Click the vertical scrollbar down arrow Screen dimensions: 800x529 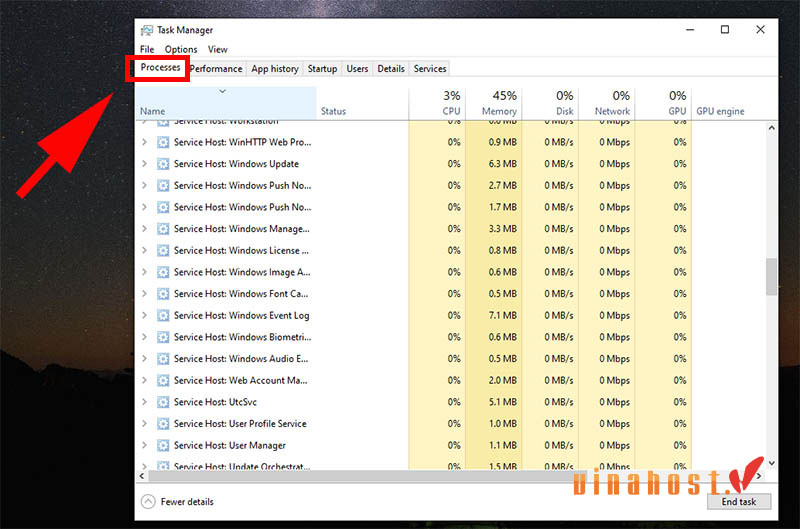[771, 463]
